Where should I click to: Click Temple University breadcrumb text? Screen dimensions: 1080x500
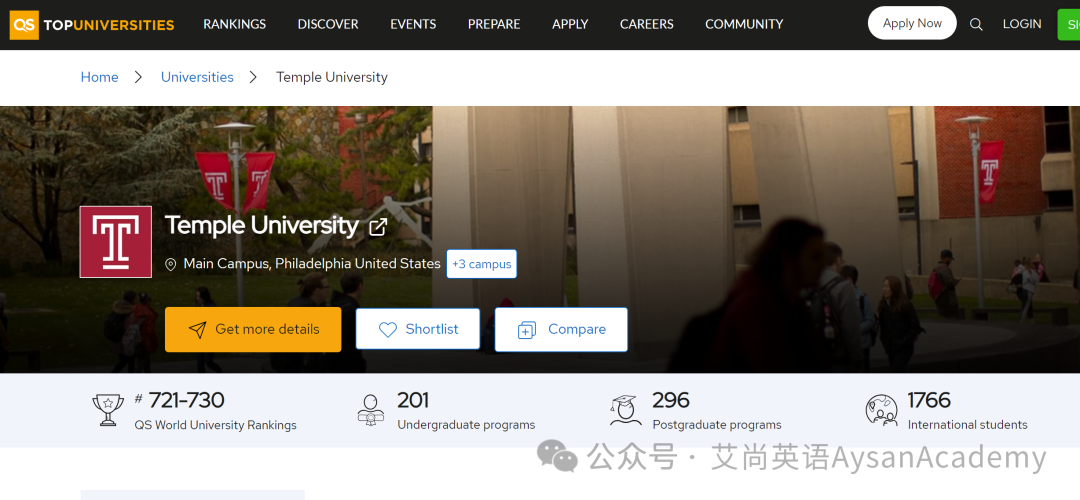pyautogui.click(x=332, y=77)
